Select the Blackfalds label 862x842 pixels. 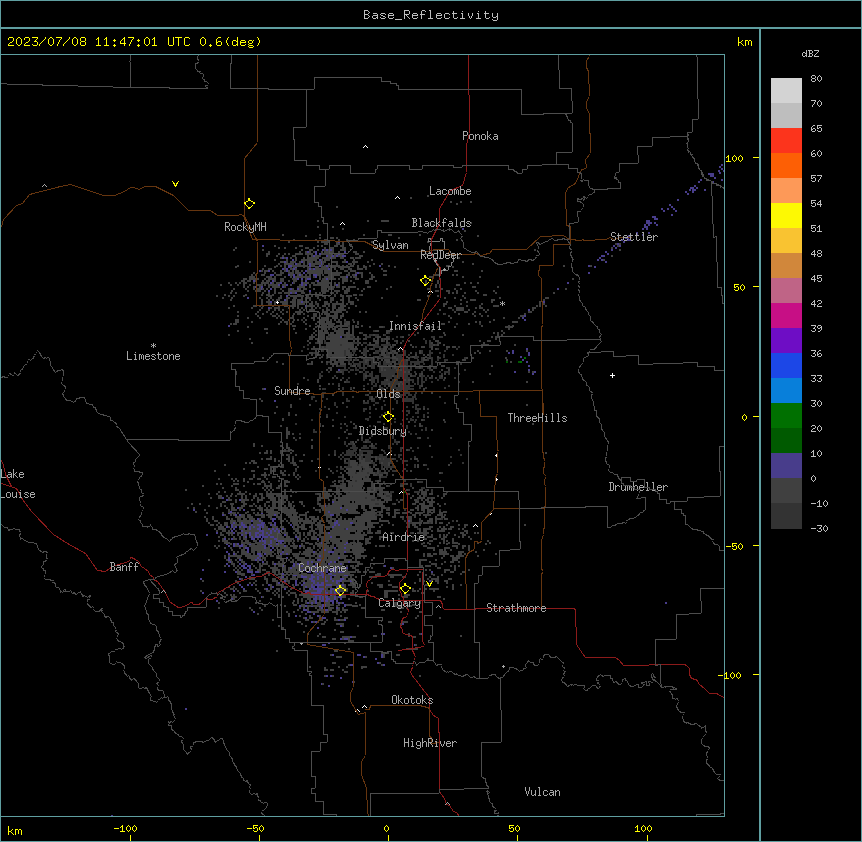click(x=441, y=223)
